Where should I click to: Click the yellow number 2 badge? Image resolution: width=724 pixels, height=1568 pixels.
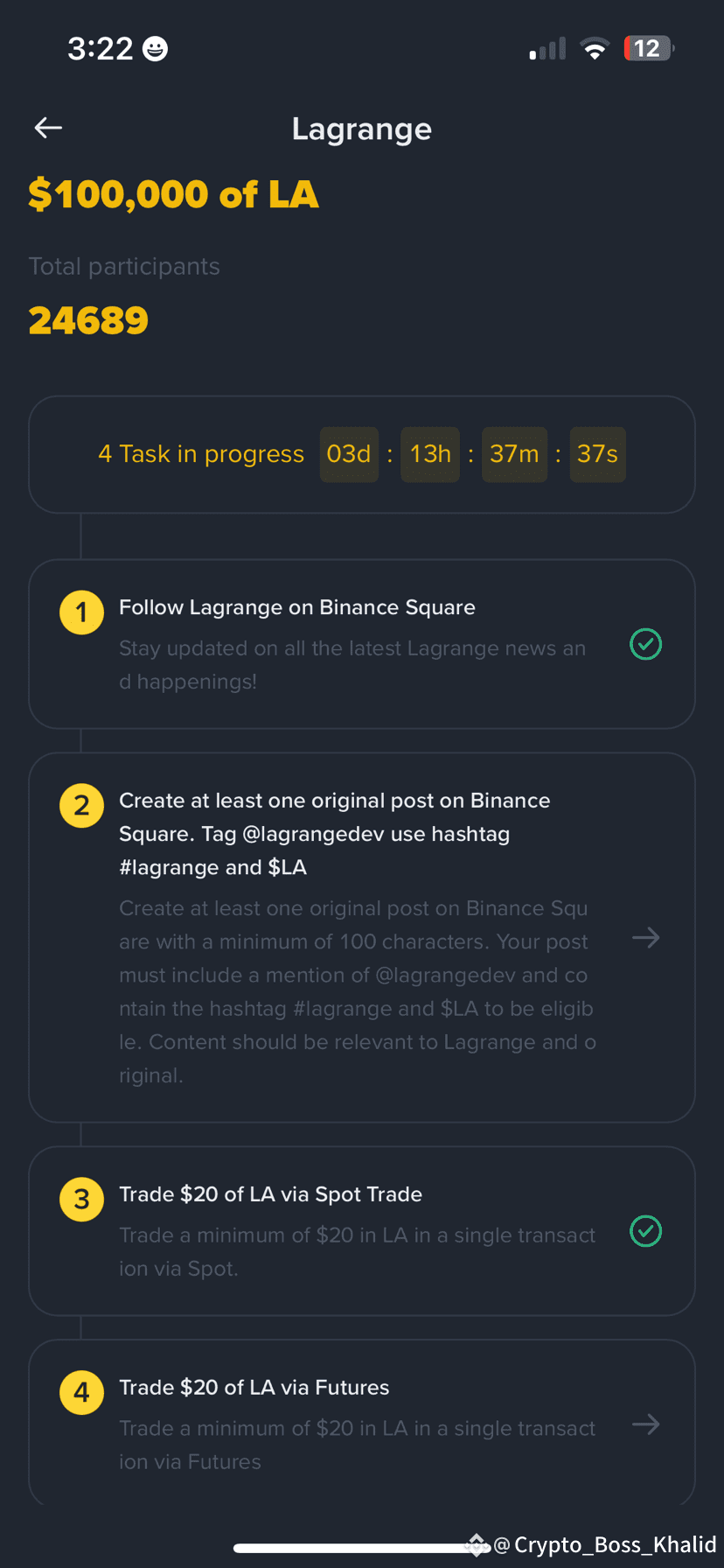tap(81, 805)
